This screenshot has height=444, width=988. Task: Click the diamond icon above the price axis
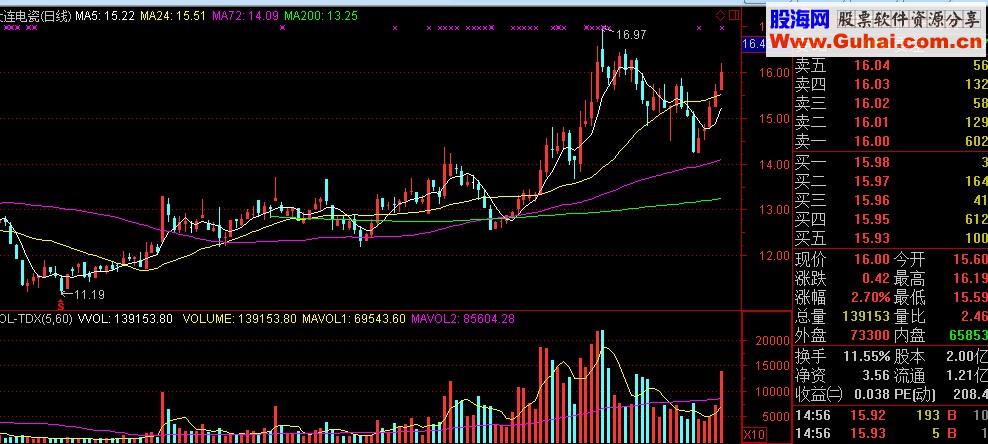(x=721, y=15)
